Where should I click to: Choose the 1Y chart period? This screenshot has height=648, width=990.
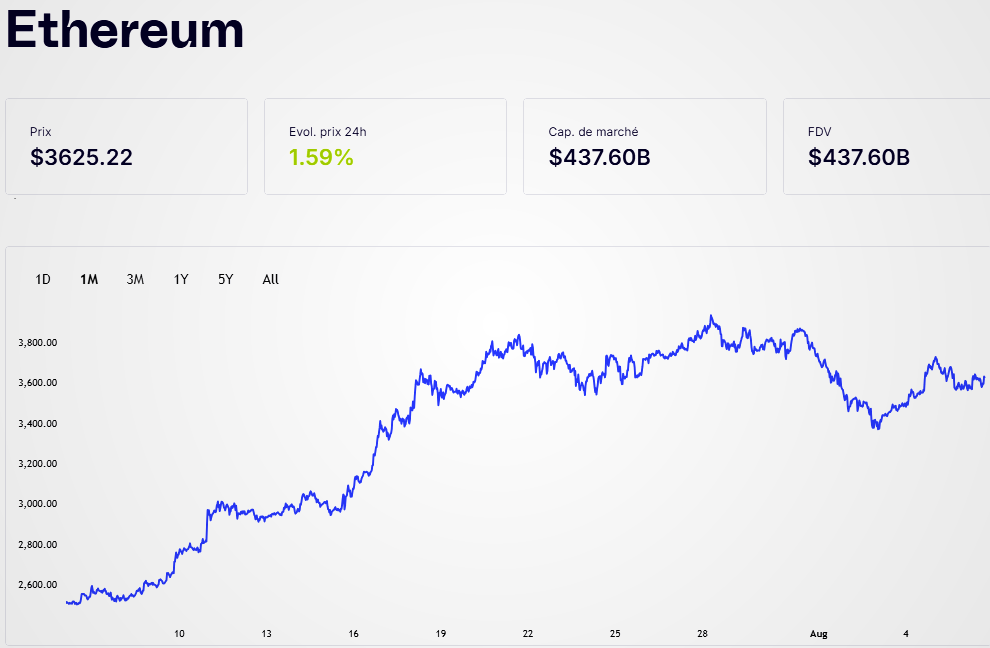(181, 279)
